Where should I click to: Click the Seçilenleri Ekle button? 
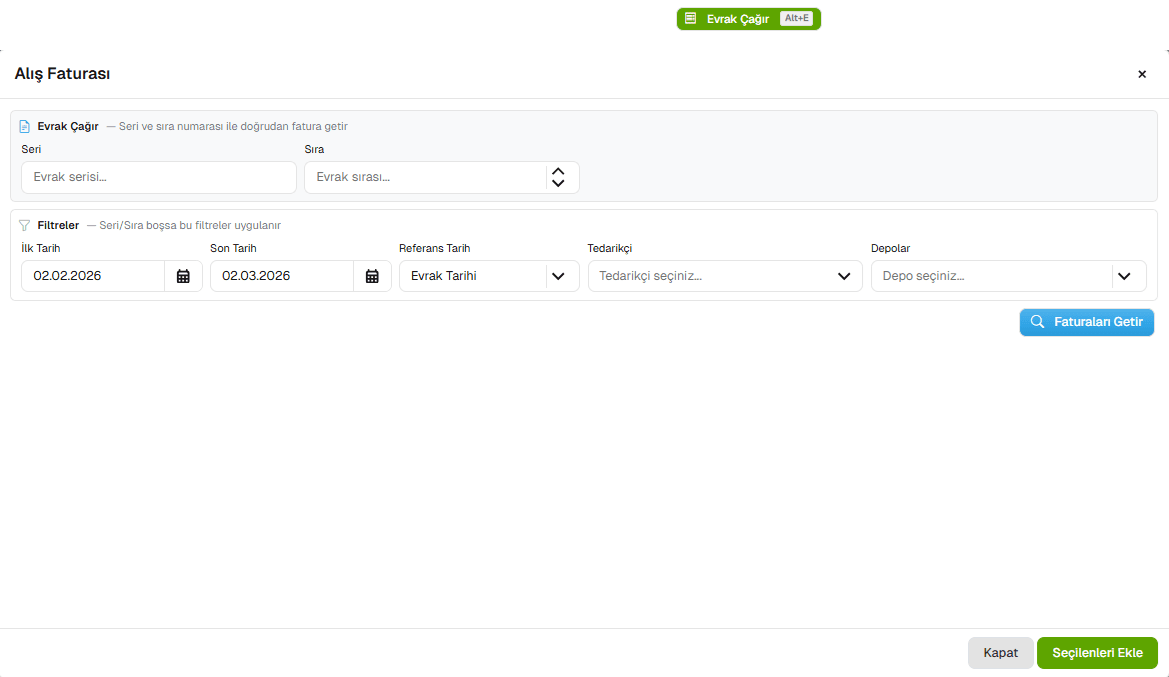[x=1097, y=653]
